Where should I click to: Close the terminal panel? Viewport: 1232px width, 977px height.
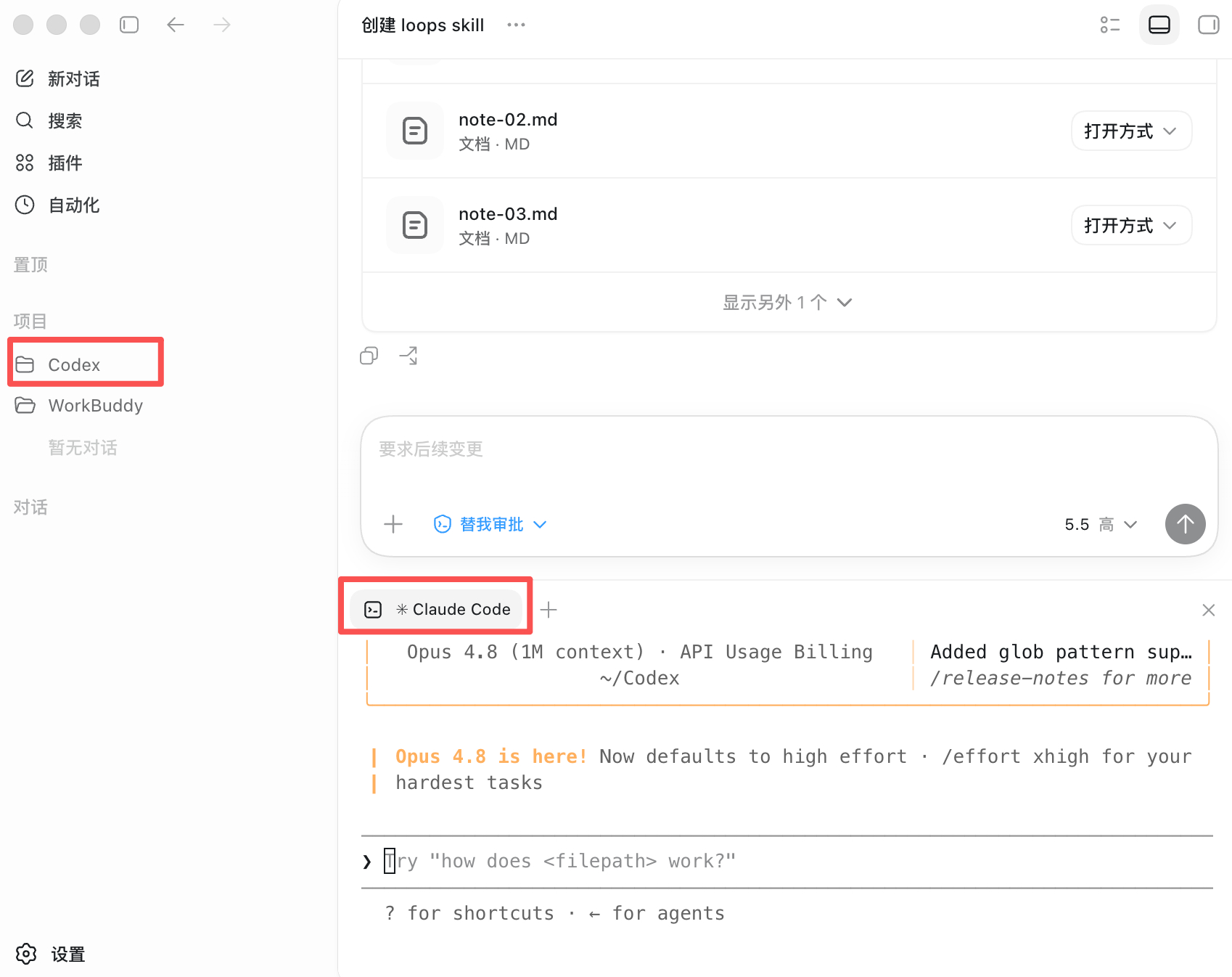(x=1209, y=610)
